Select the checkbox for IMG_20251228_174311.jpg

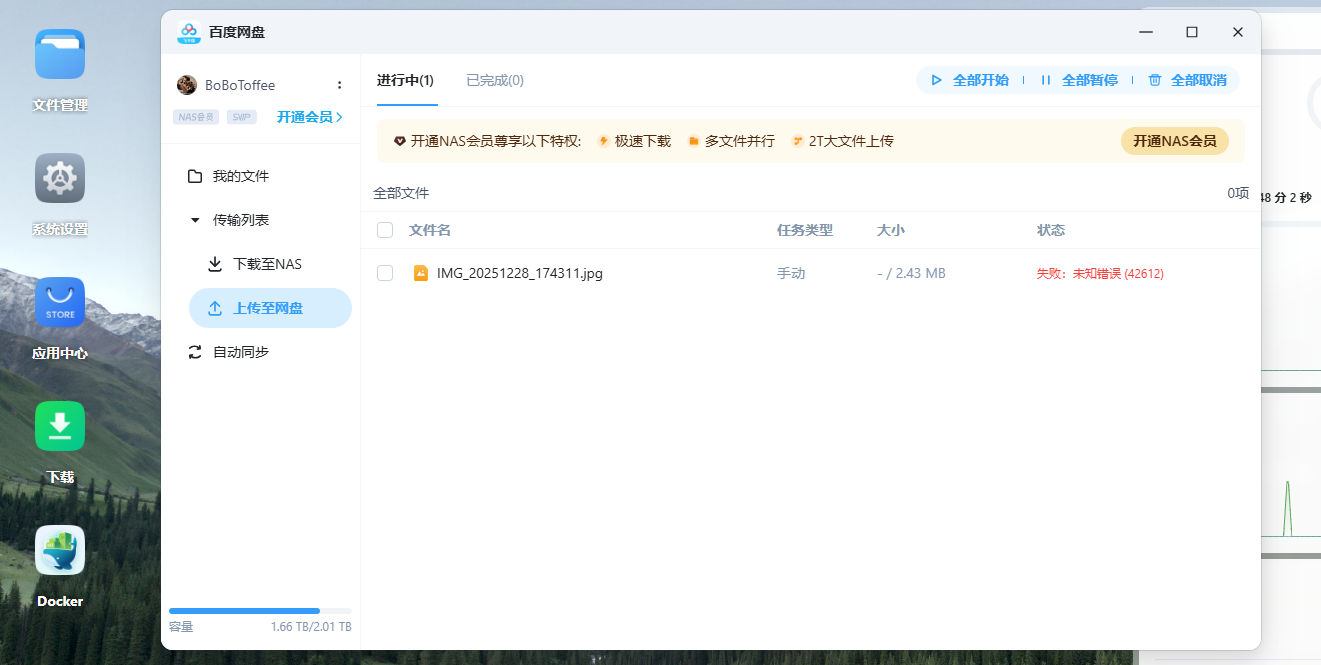(x=384, y=272)
